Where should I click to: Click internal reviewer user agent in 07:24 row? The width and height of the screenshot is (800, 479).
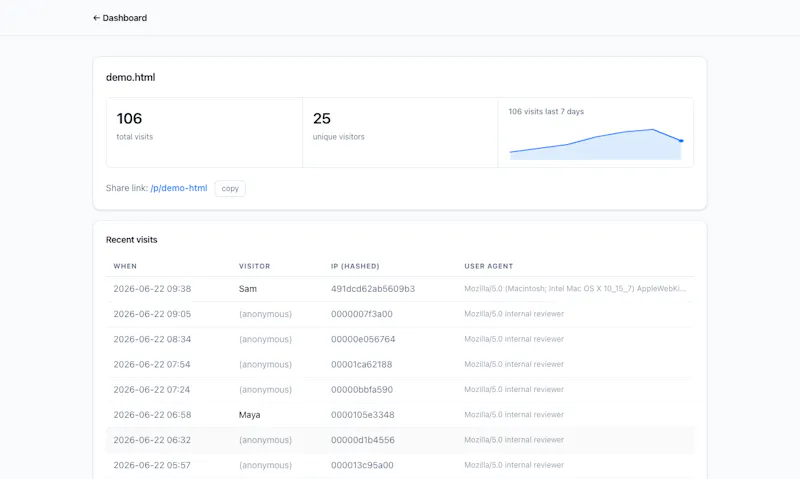coord(514,390)
